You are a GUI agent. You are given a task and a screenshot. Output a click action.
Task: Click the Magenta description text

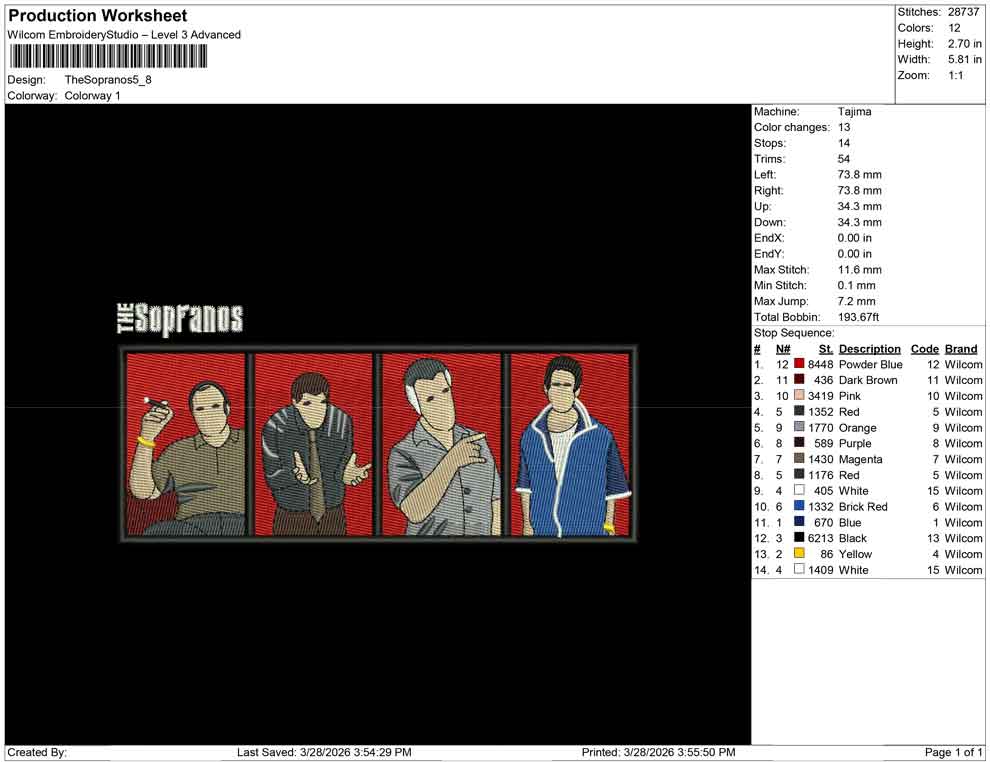(x=861, y=459)
